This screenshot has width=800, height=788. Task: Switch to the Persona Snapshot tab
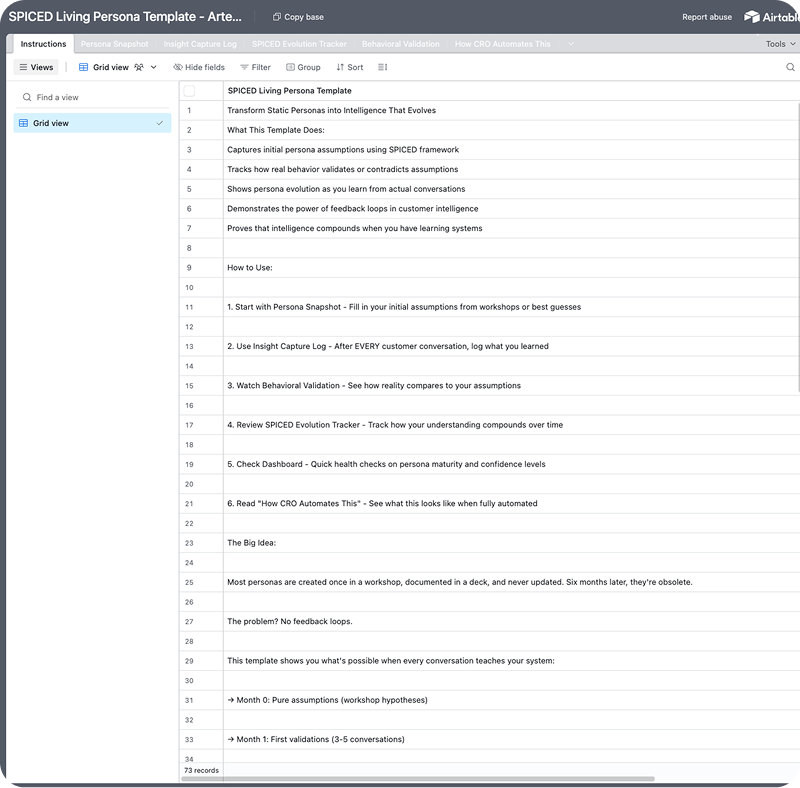114,44
